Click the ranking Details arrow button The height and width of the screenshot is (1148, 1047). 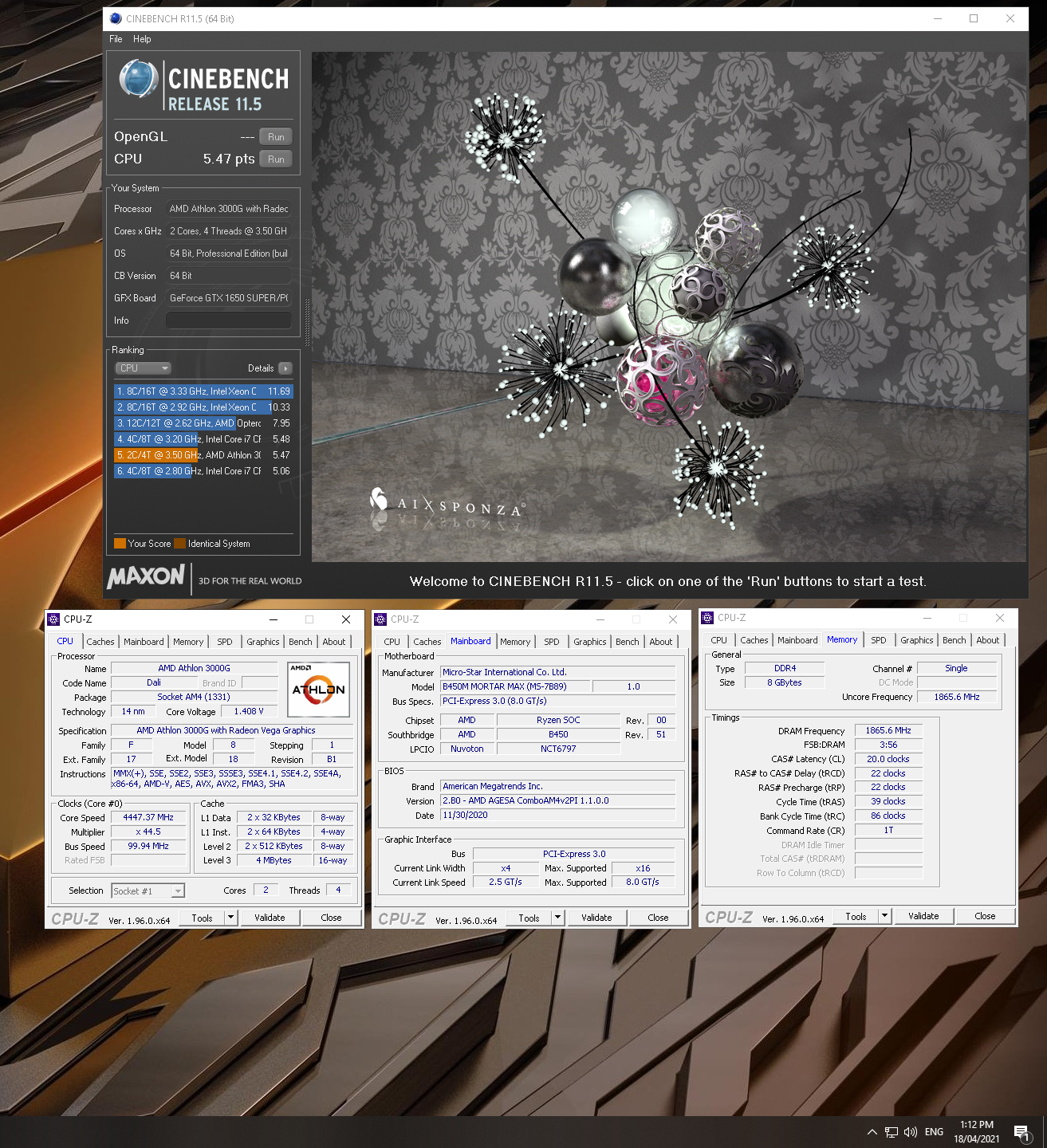(285, 368)
